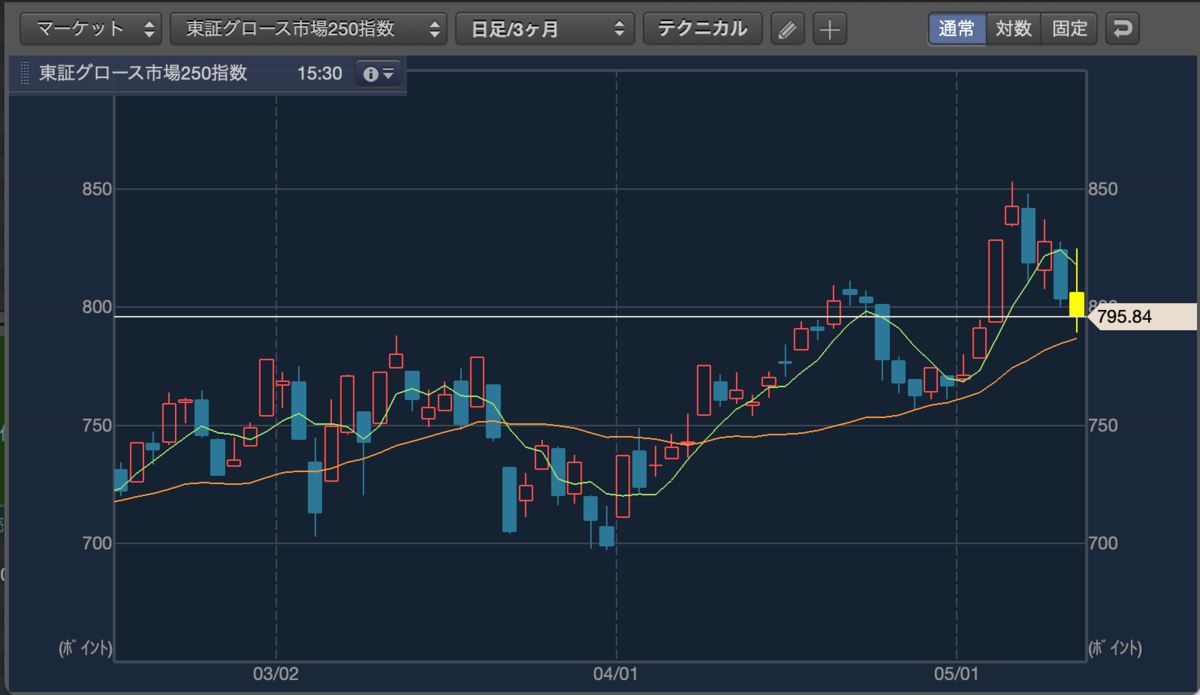Click the 15:30 time stamp

pos(319,75)
